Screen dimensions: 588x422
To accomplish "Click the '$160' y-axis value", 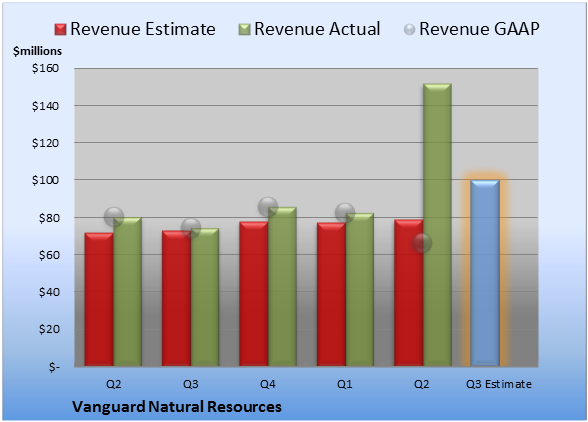I will pyautogui.click(x=45, y=68).
